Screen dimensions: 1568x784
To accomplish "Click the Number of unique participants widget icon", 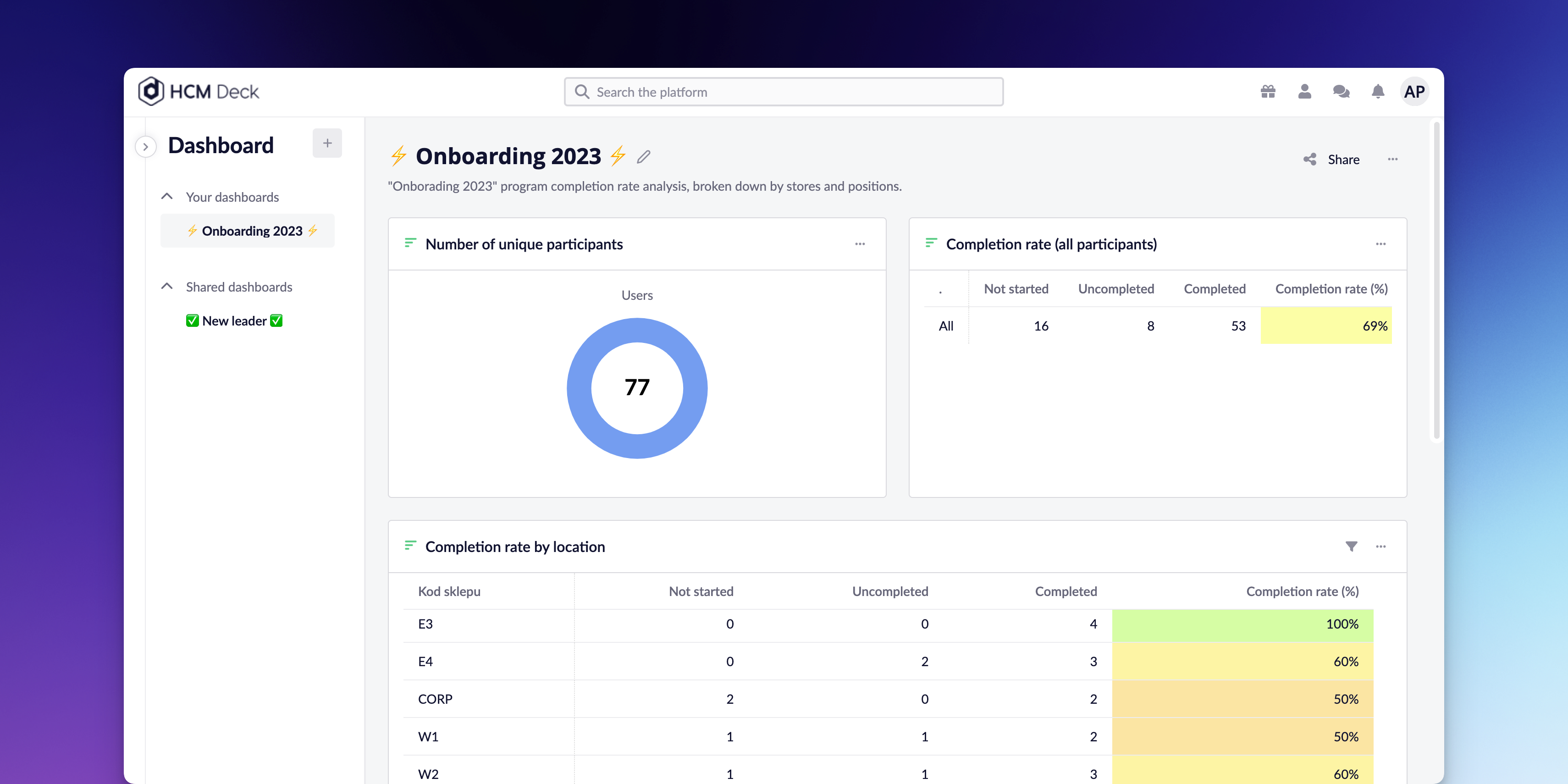I will pyautogui.click(x=410, y=243).
